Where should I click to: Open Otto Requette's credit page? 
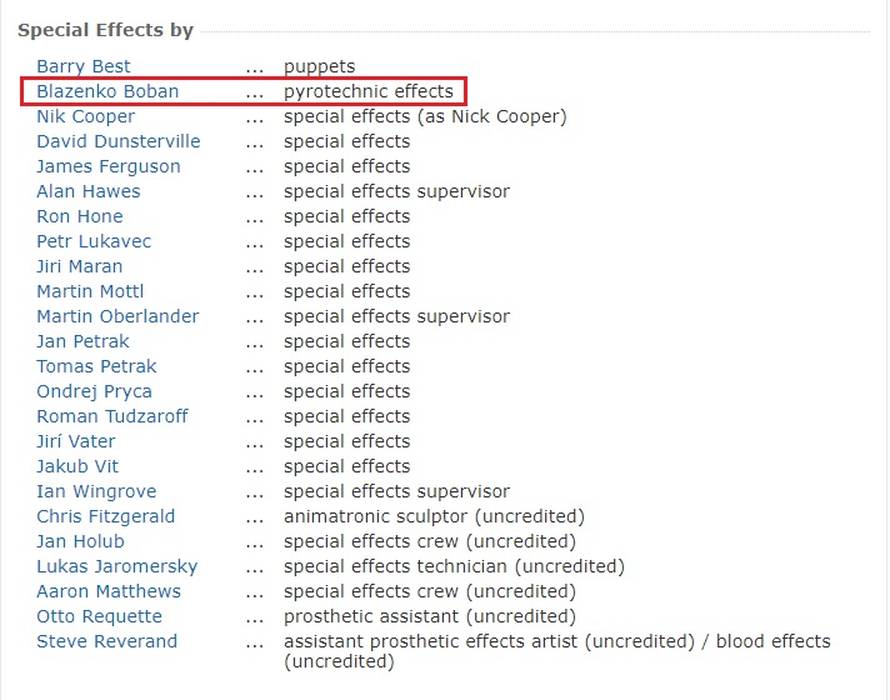[x=99, y=617]
